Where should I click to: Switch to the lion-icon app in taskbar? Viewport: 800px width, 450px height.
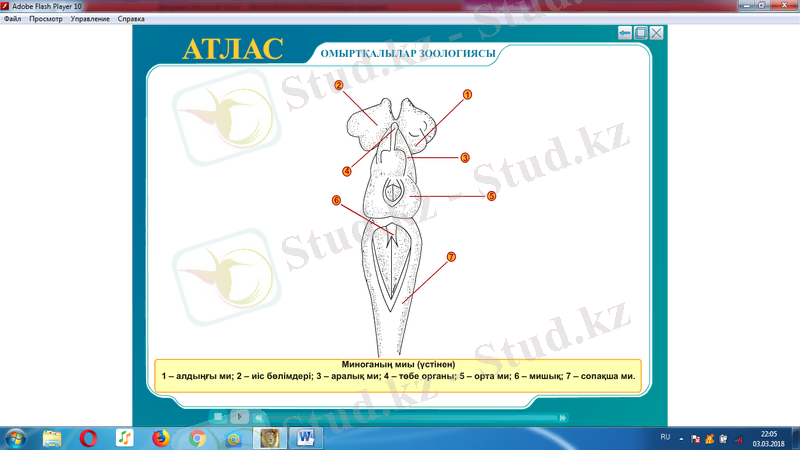click(x=269, y=438)
